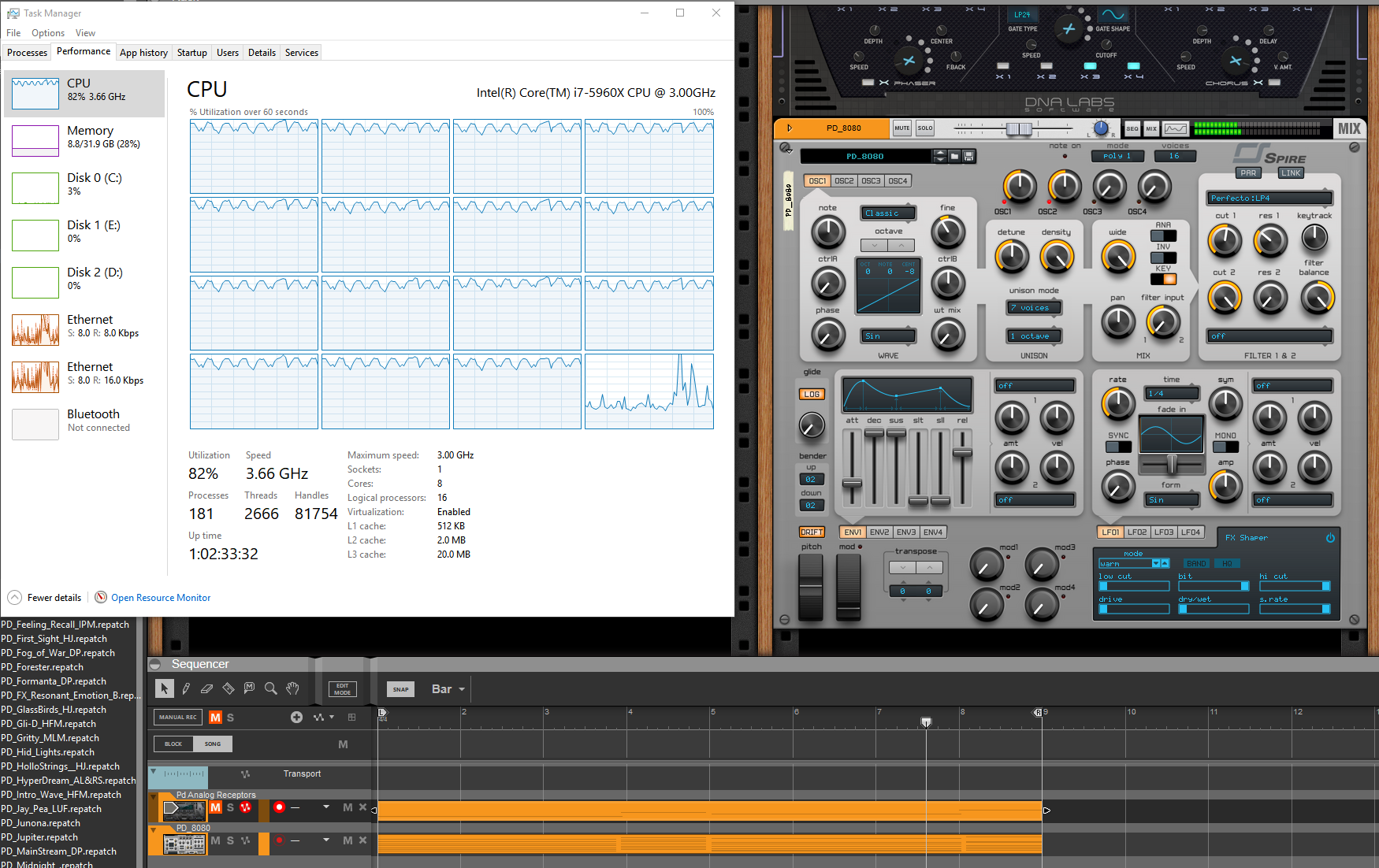This screenshot has height=868, width=1379.
Task: Click the Open Resource Monitor link
Action: point(161,598)
